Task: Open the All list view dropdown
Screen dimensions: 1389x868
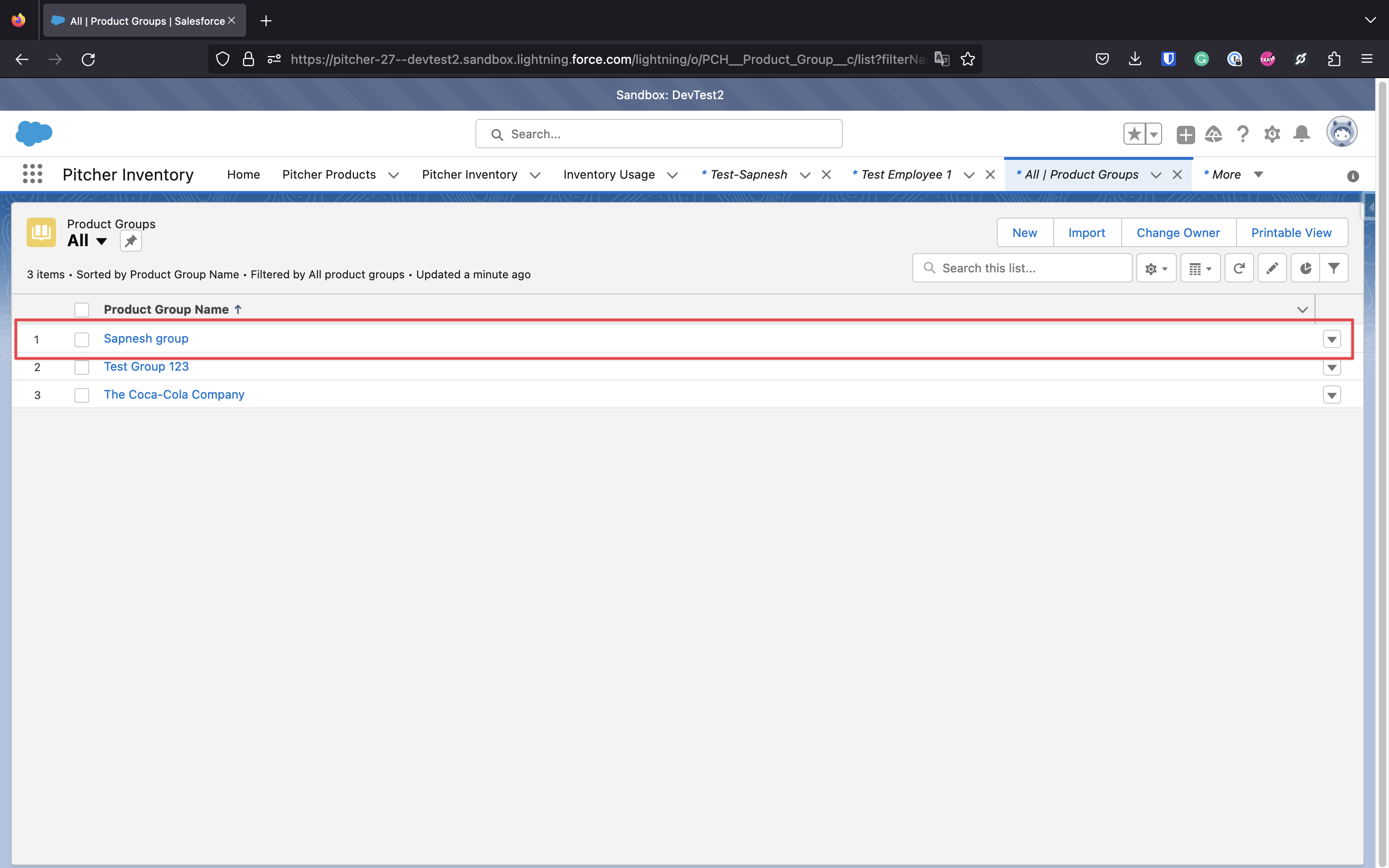Action: (x=102, y=241)
